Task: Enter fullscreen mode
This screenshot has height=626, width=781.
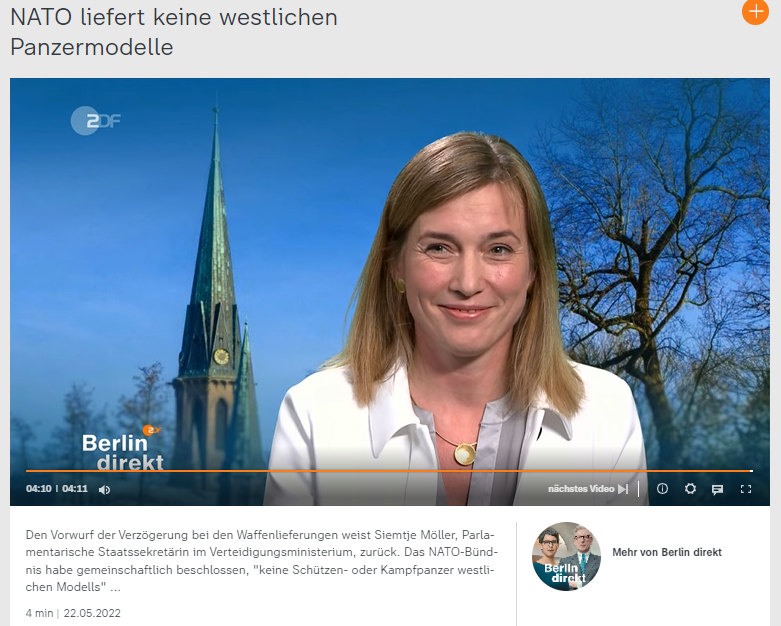Action: coord(745,489)
